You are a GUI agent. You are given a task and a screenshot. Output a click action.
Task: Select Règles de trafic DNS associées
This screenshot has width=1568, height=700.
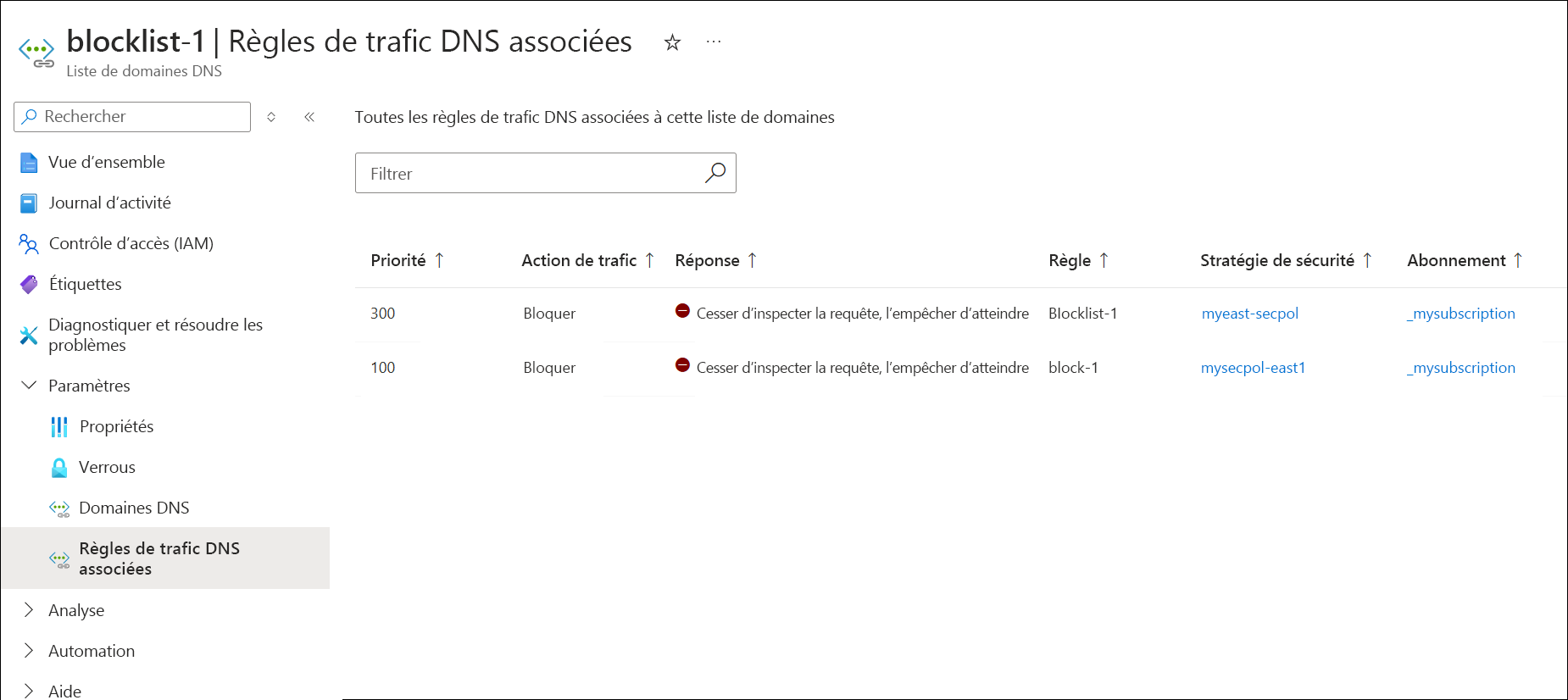pyautogui.click(x=159, y=558)
